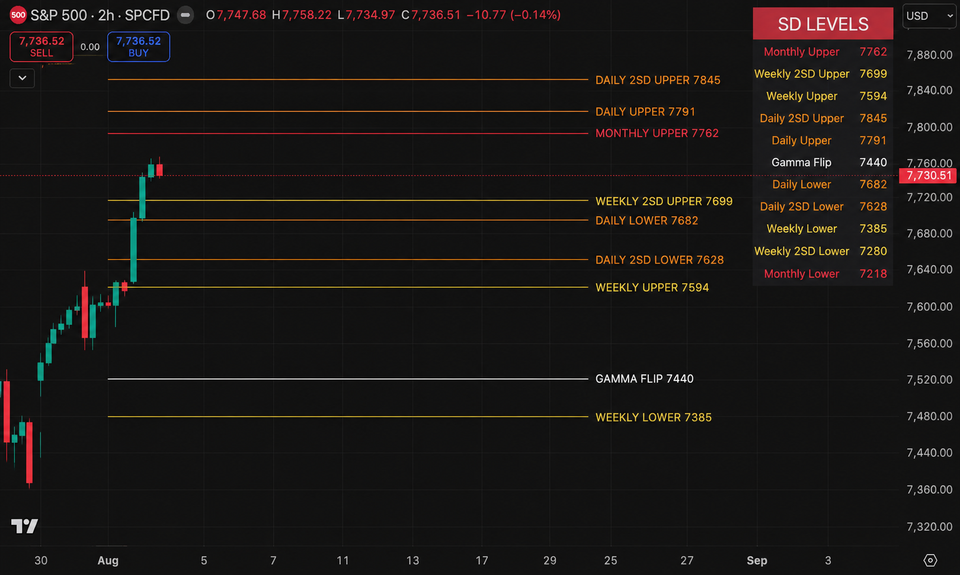Viewport: 960px width, 575px height.
Task: Click the Daily 2SD Upper table row
Action: click(823, 118)
